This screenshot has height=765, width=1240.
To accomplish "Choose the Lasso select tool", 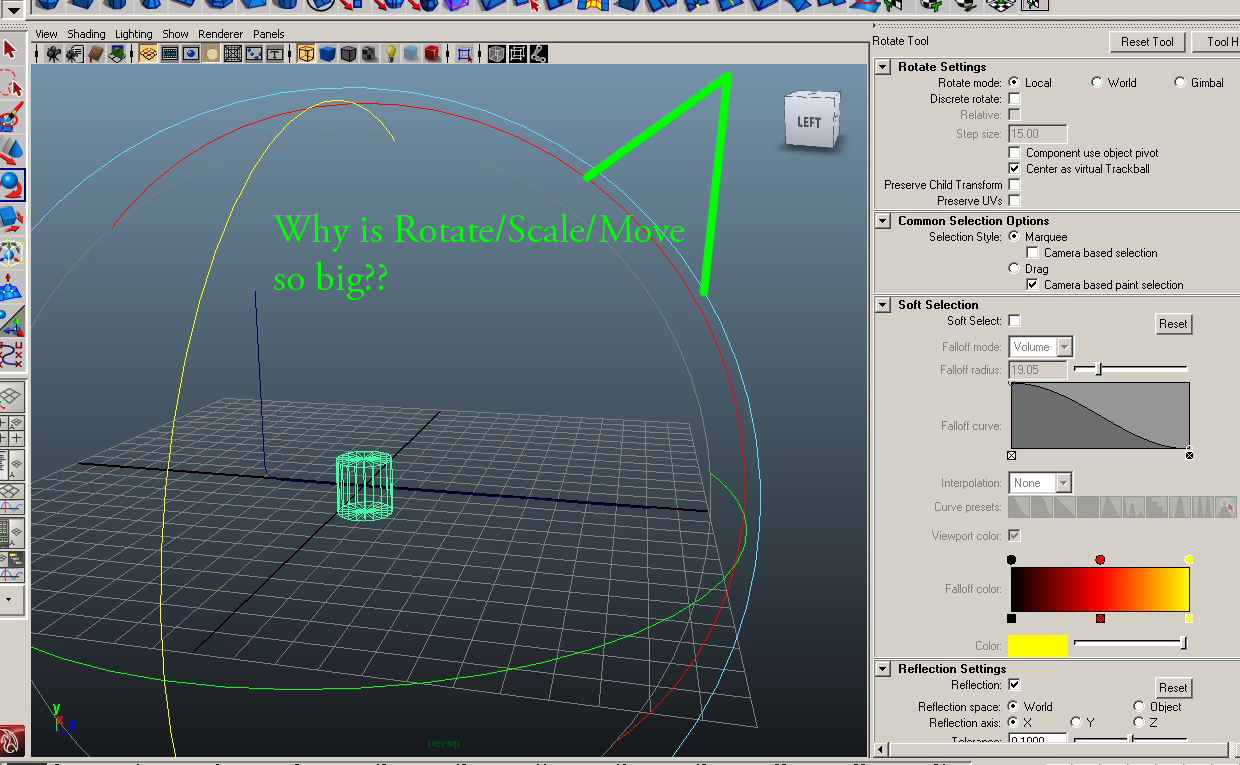I will 12,84.
